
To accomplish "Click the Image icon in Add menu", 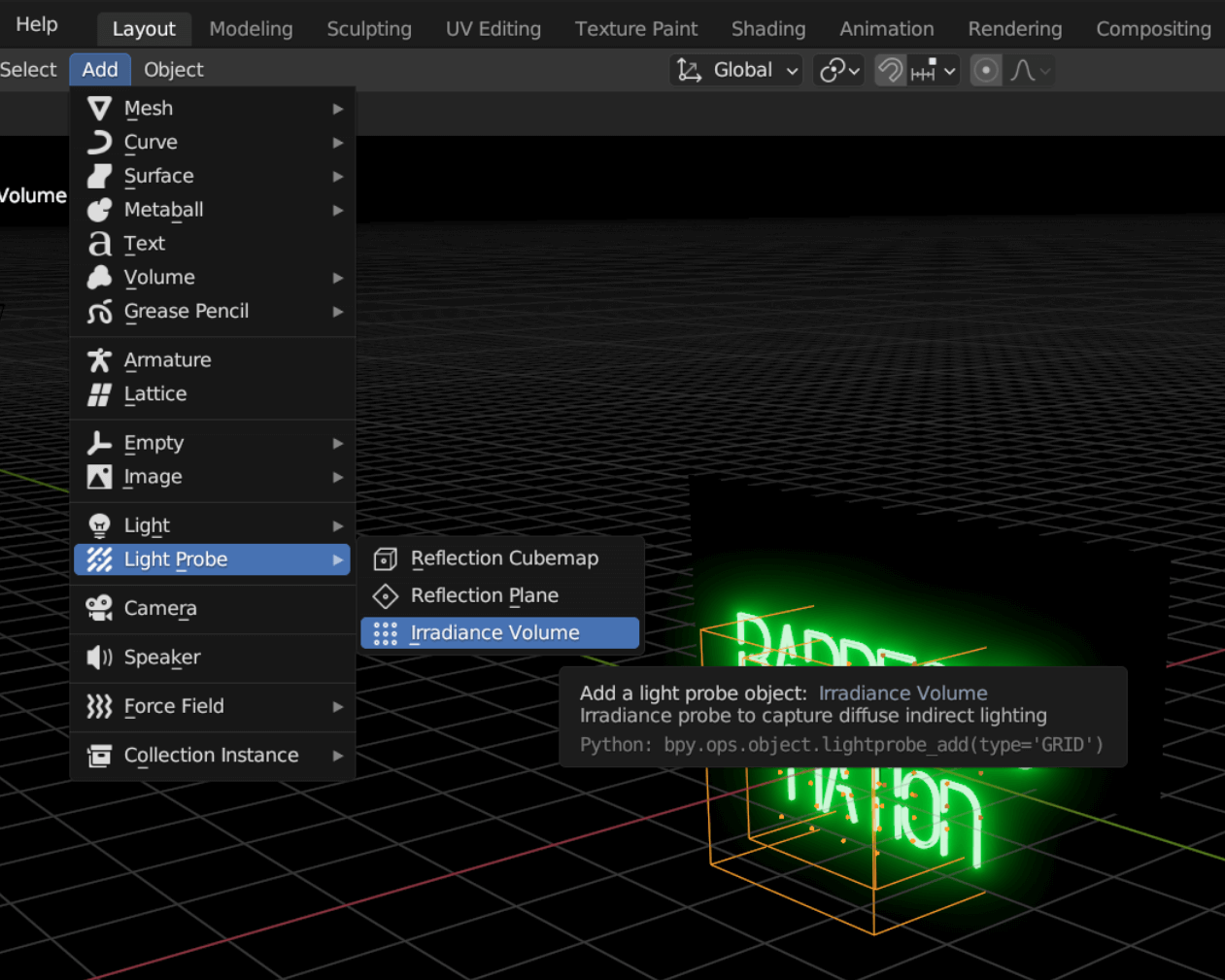I will (x=99, y=477).
